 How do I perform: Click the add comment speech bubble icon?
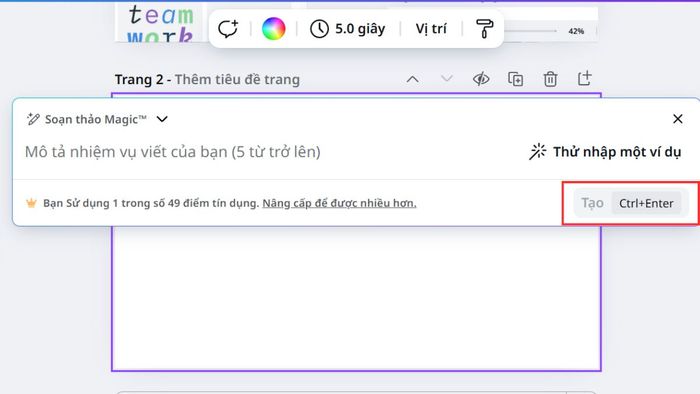tap(228, 29)
